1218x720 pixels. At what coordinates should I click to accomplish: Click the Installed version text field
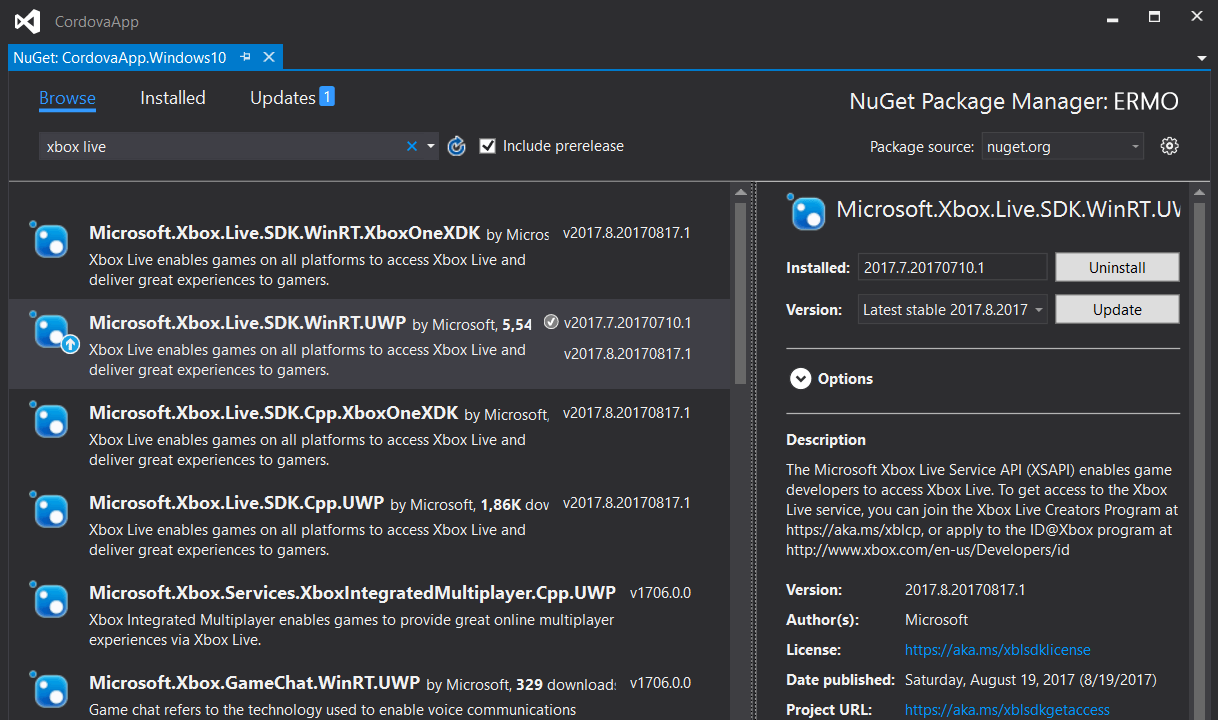click(952, 267)
